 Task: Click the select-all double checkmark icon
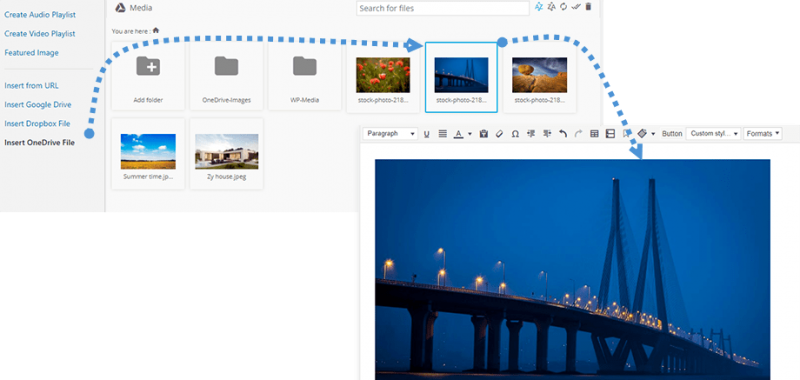[x=576, y=7]
